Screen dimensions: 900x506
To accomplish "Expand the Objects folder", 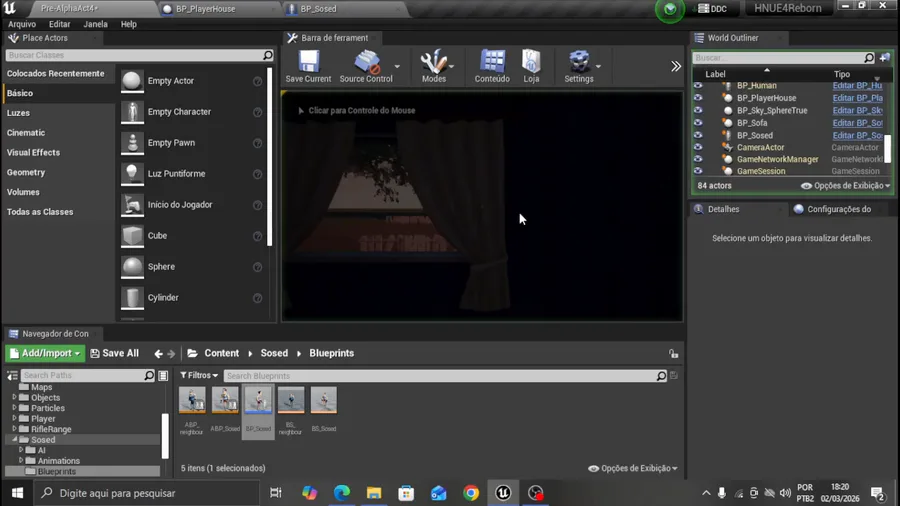I will [x=14, y=397].
